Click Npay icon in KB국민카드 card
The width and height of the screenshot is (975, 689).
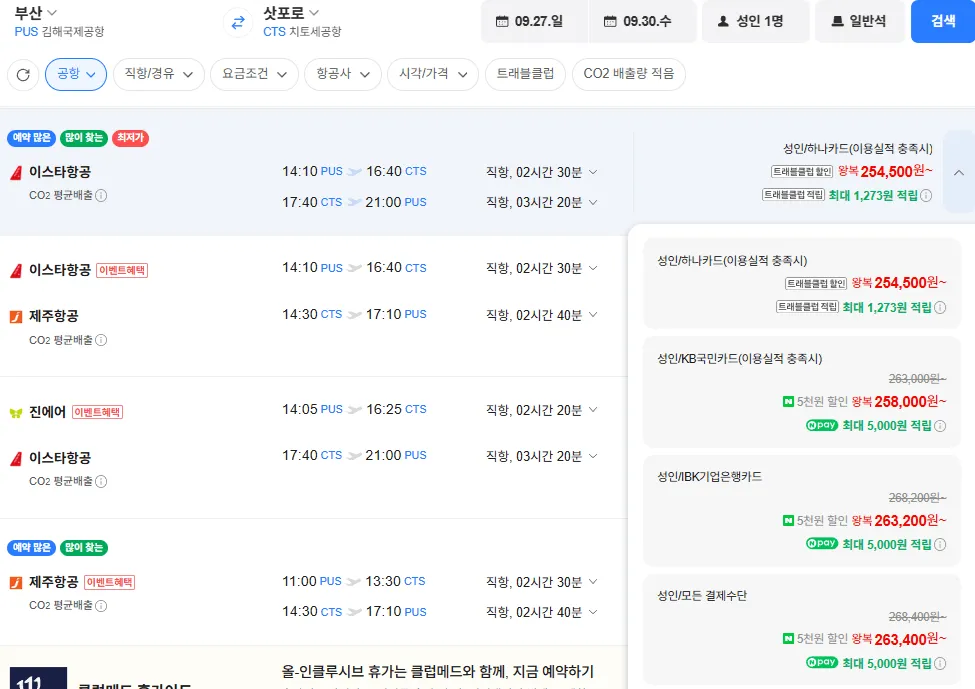point(821,425)
